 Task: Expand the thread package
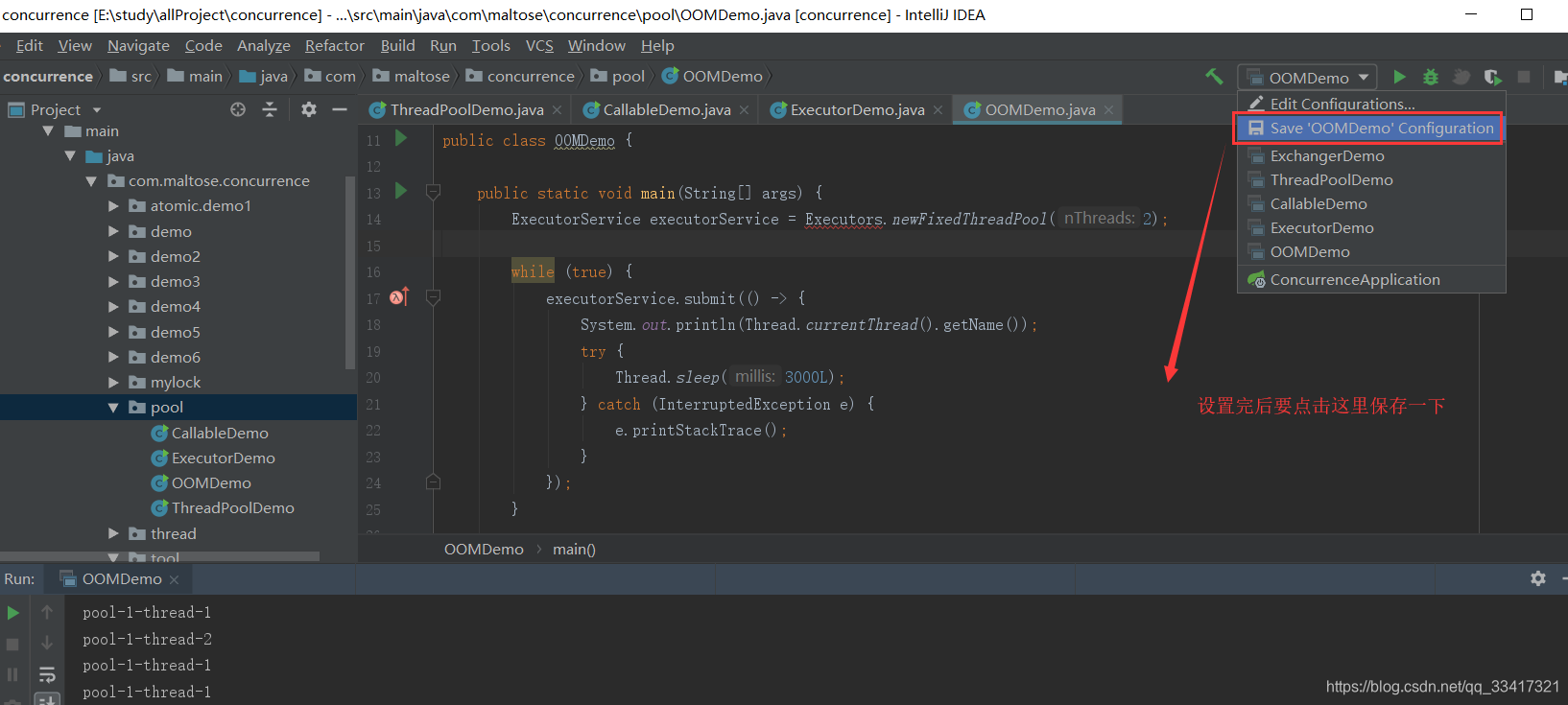pyautogui.click(x=113, y=533)
